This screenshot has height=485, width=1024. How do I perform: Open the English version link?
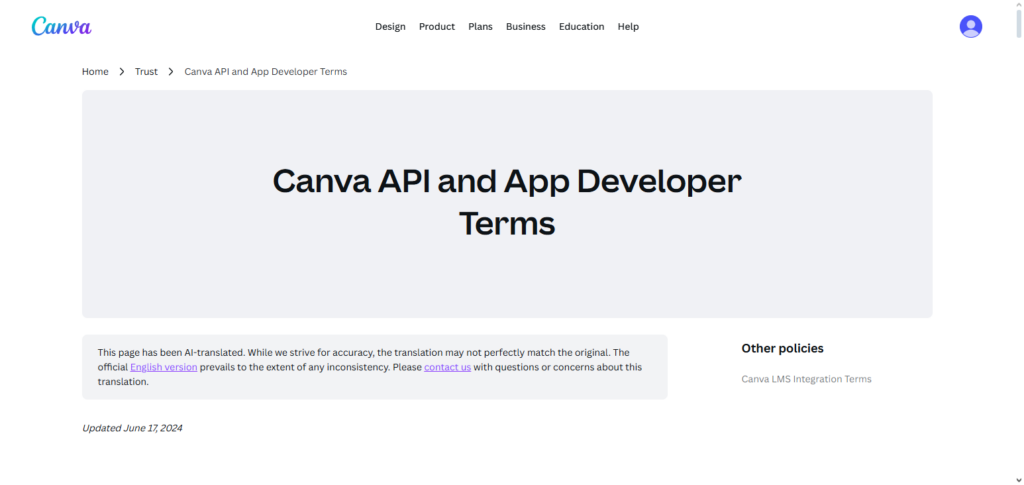tap(164, 367)
